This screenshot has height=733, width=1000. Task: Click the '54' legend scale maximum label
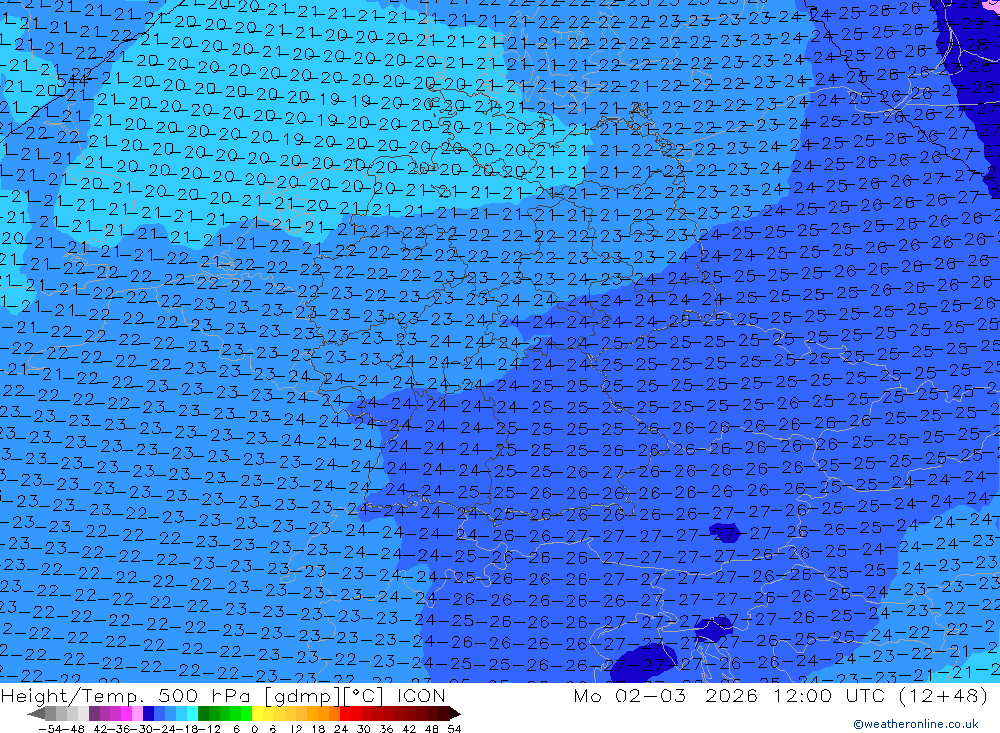[x=454, y=729]
